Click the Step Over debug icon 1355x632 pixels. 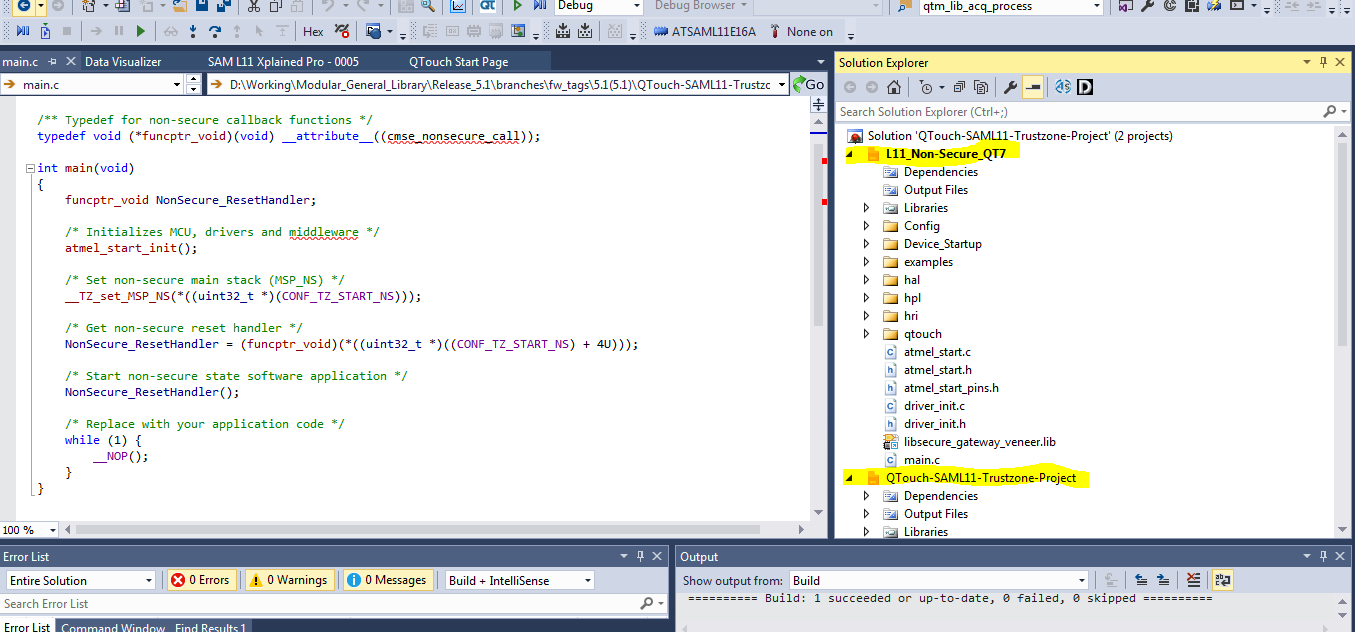(214, 32)
